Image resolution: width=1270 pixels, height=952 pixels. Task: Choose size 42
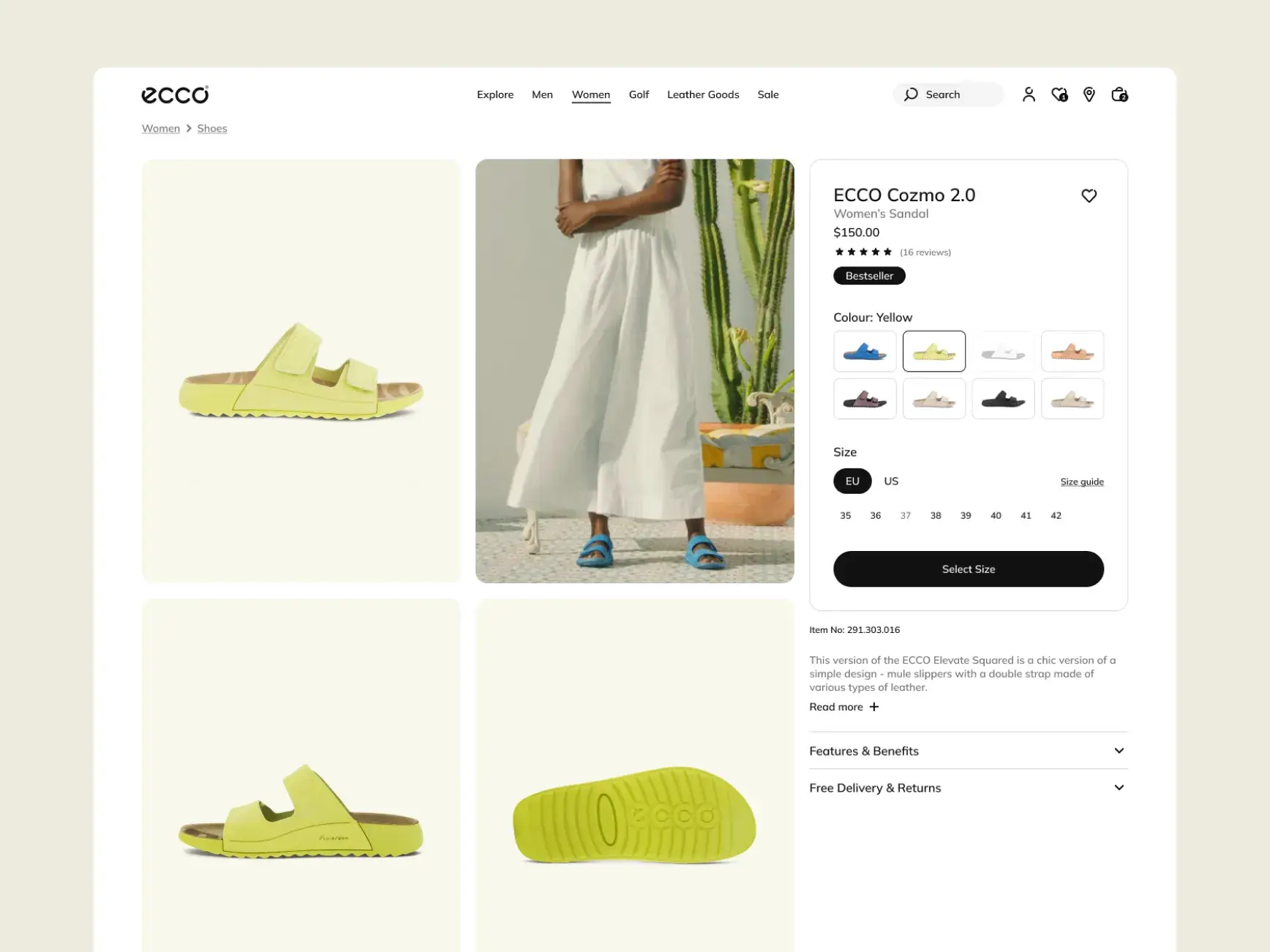click(x=1056, y=515)
